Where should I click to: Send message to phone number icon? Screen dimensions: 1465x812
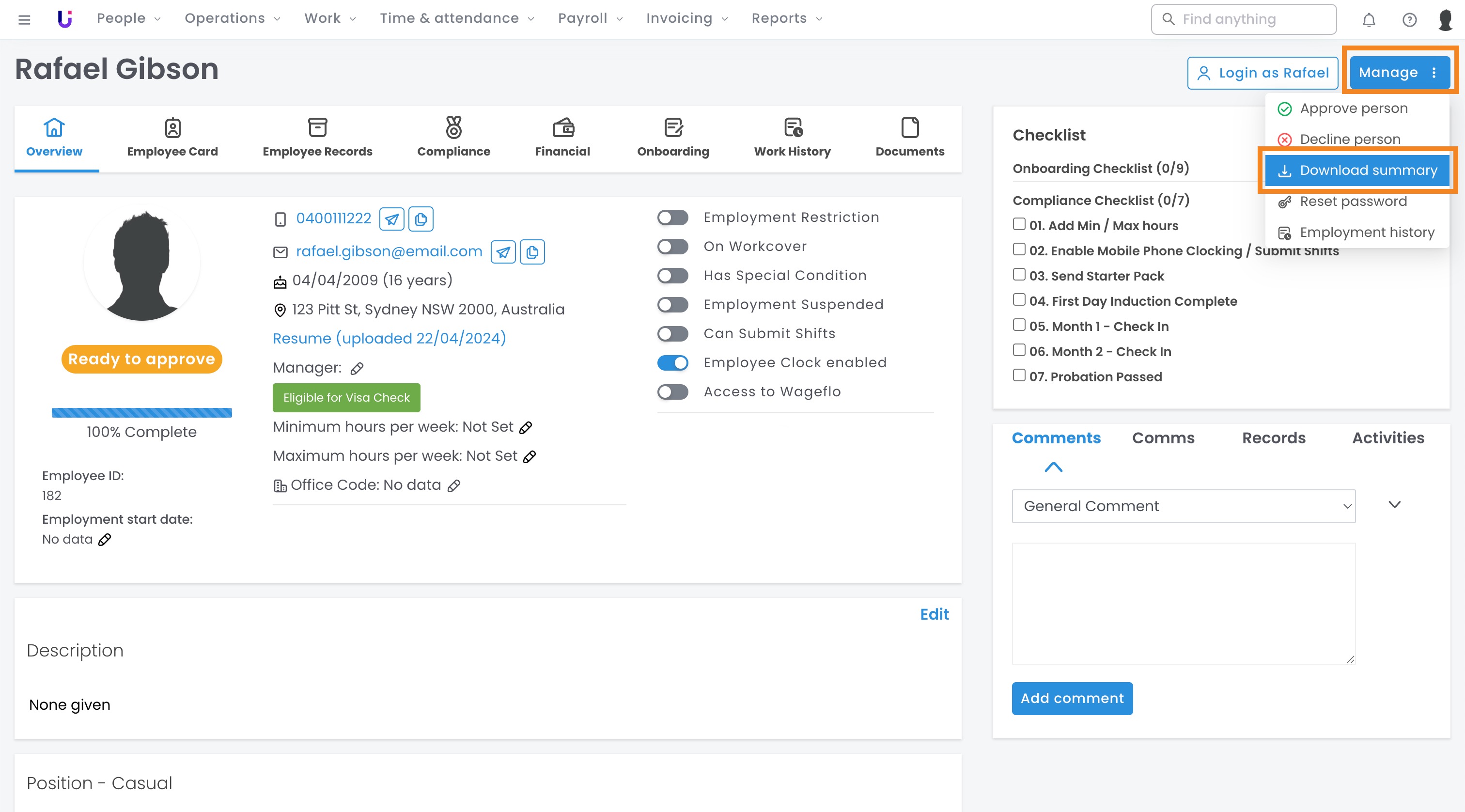[x=391, y=219]
